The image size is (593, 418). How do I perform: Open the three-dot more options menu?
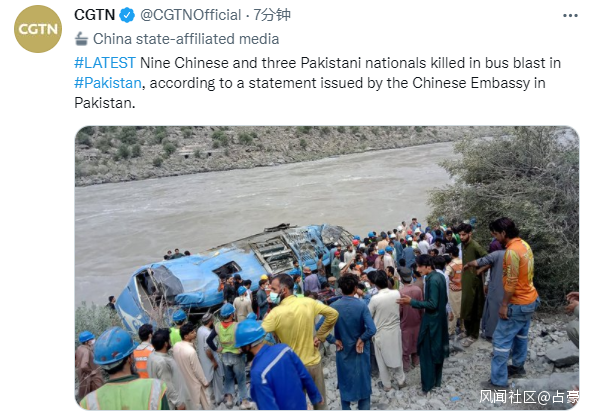[570, 16]
